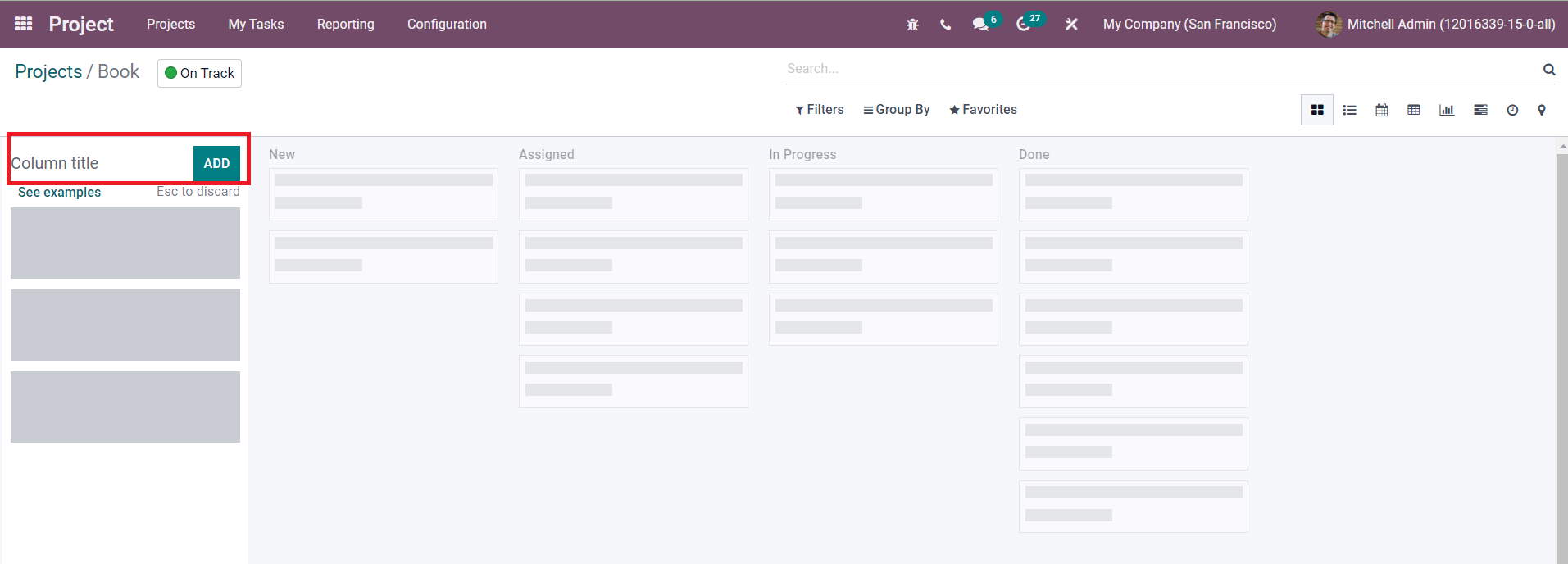Open the apps grid menu icon
This screenshot has height=564, width=1568.
pos(24,24)
